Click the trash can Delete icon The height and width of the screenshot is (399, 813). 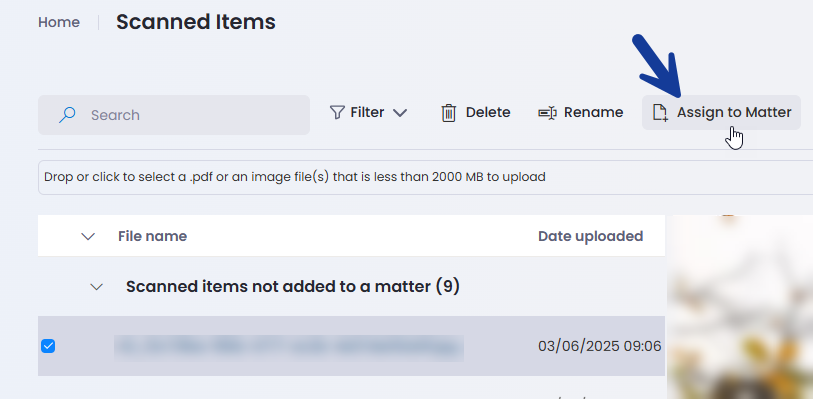pyautogui.click(x=448, y=112)
